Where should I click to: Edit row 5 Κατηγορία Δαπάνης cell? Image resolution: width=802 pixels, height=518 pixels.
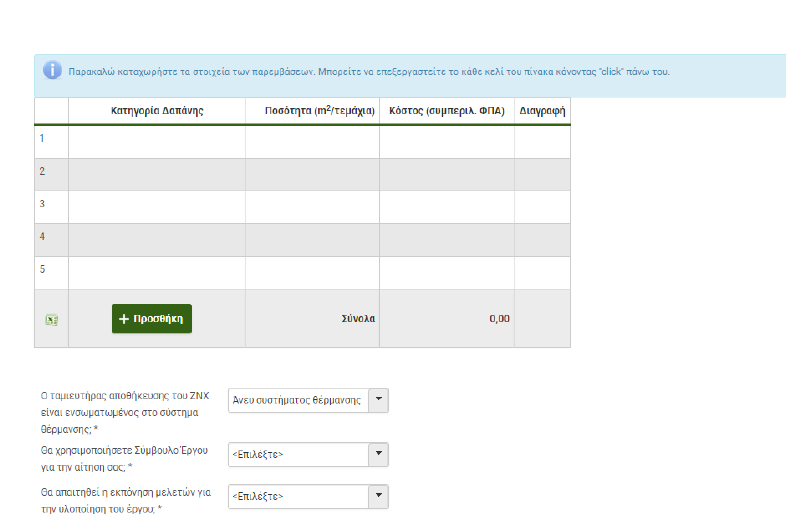click(x=156, y=273)
